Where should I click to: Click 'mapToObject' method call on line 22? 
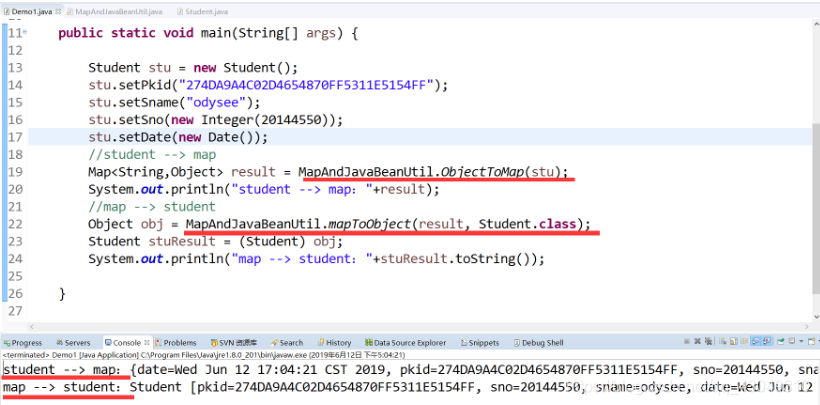pos(370,224)
